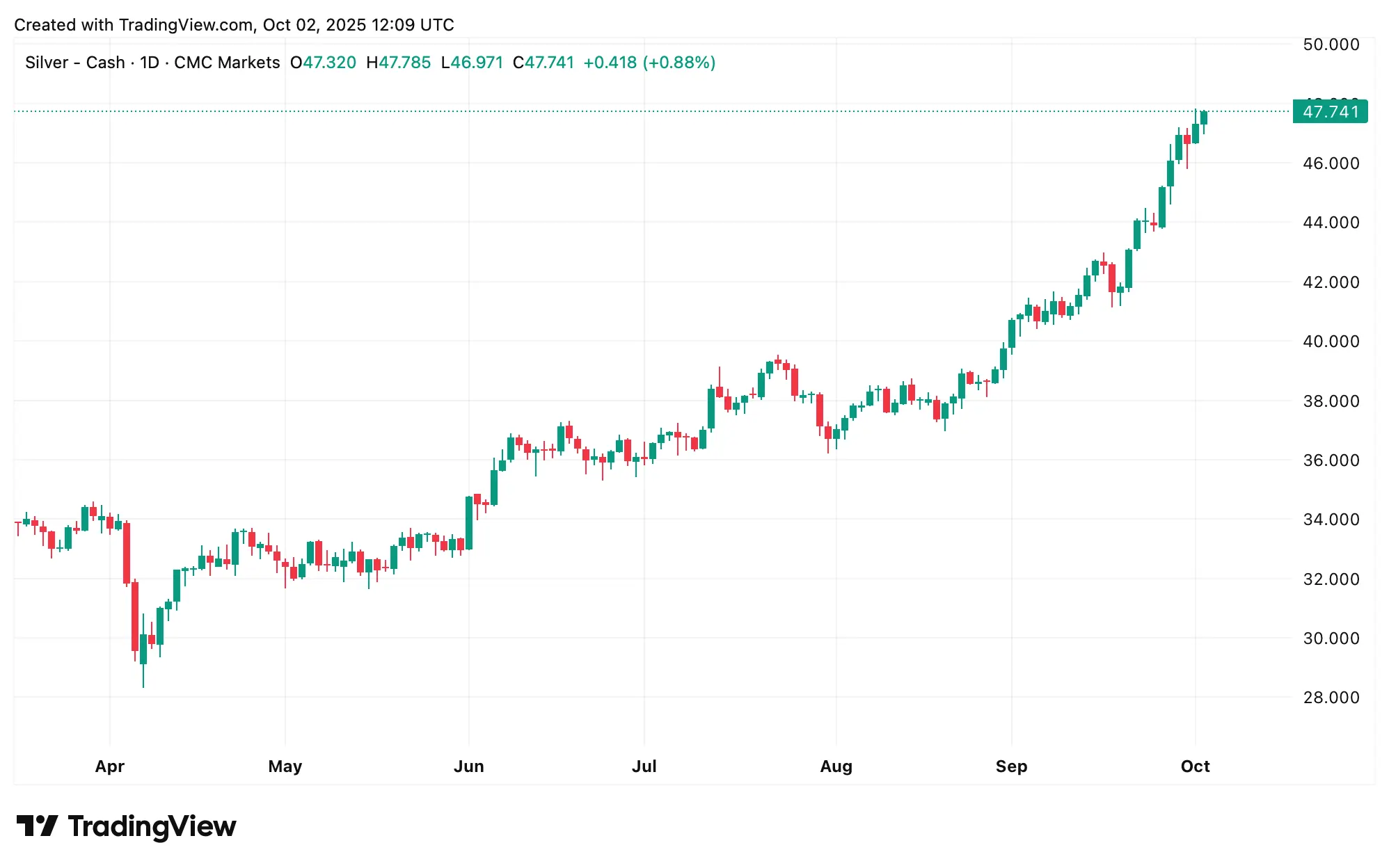
Task: Click the 50.000 price scale label
Action: (1331, 45)
